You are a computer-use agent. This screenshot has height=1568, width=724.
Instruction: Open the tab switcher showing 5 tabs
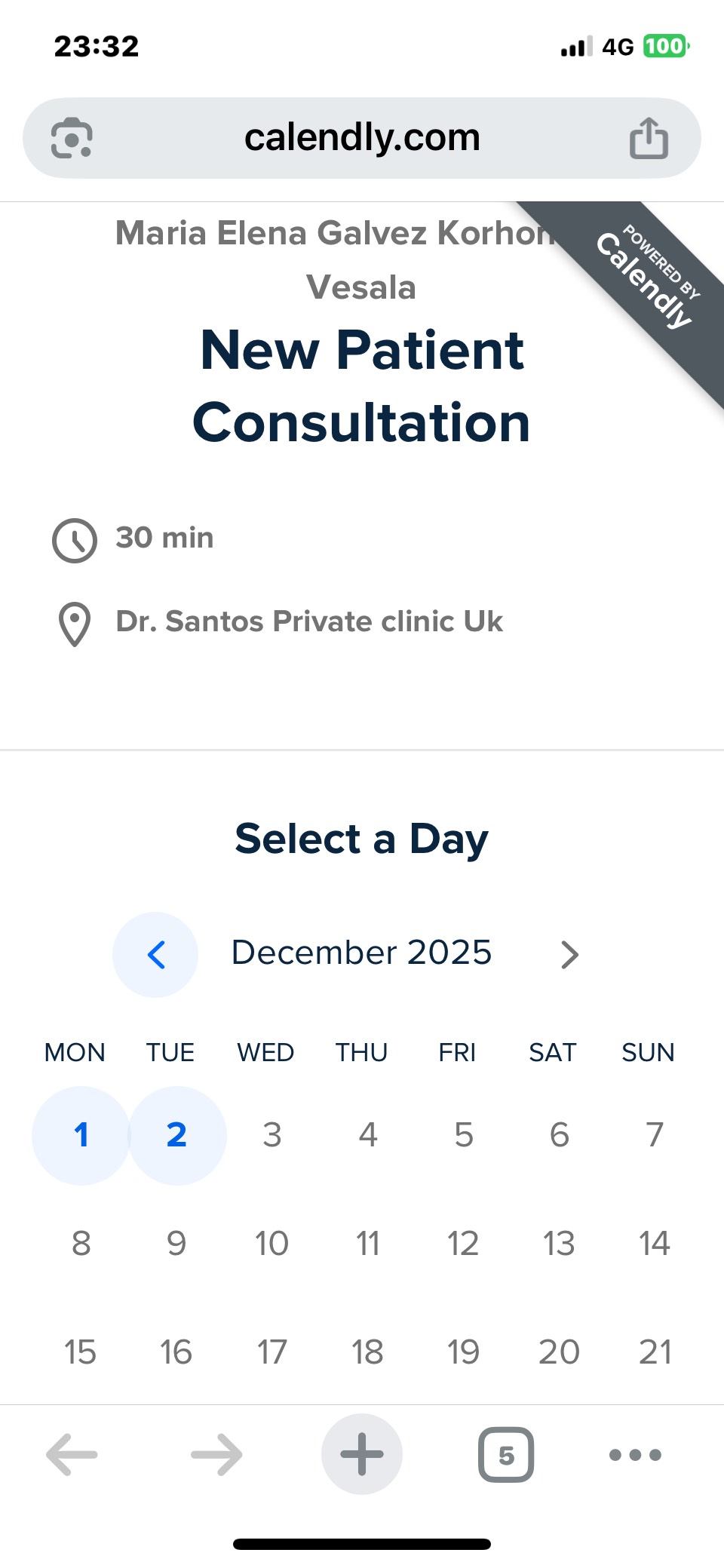[x=506, y=1454]
